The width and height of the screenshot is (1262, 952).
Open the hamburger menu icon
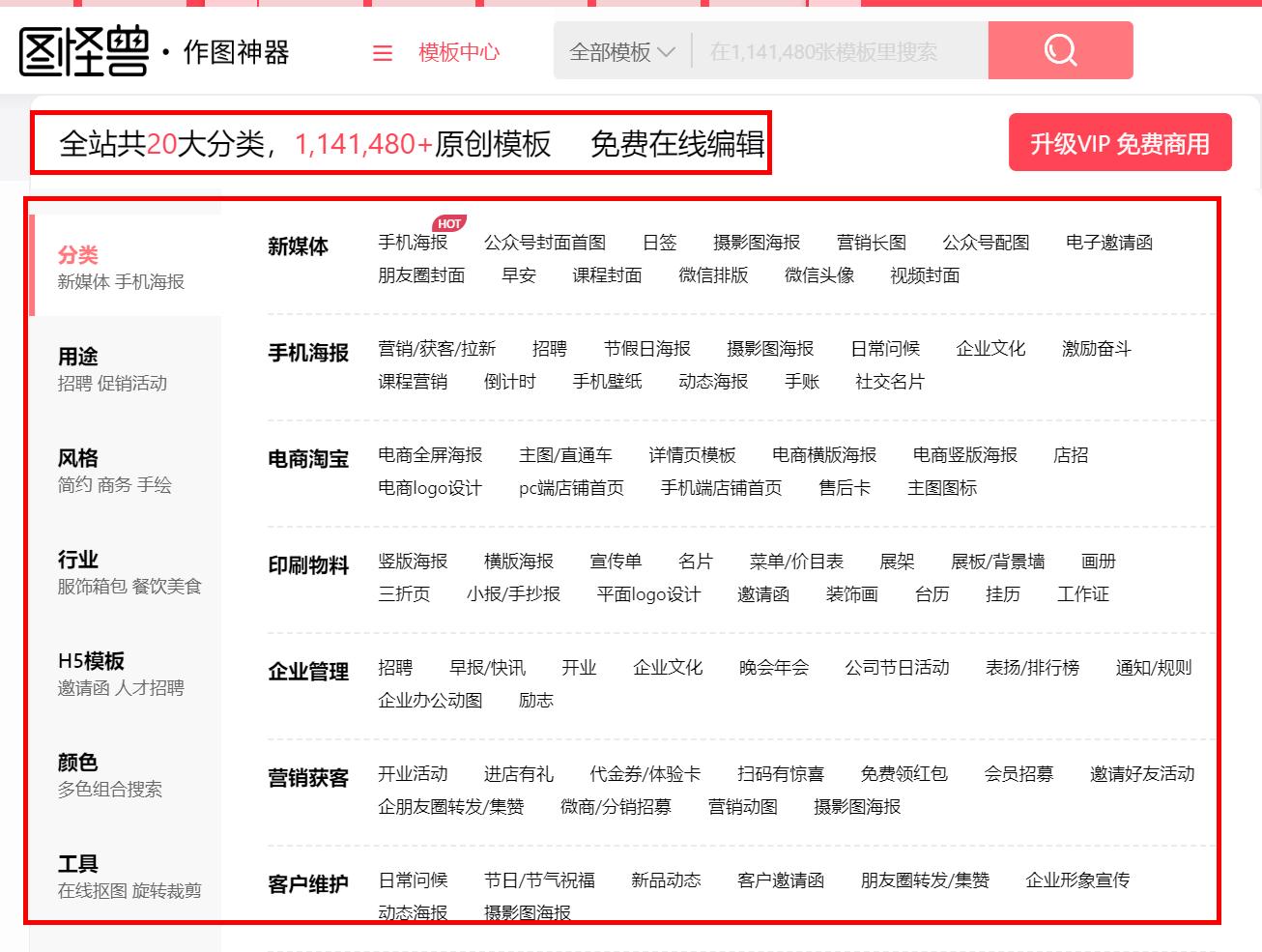pos(382,52)
